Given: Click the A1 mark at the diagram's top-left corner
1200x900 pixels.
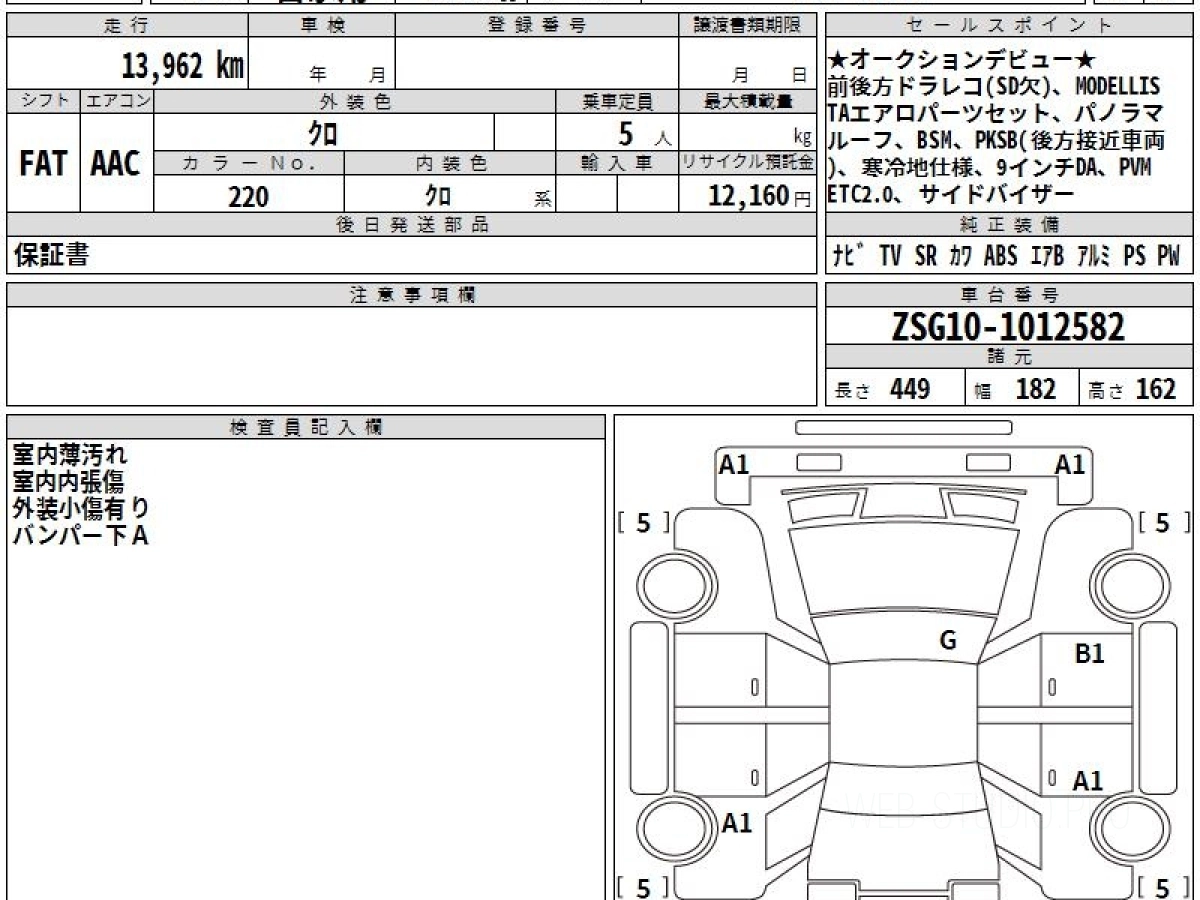Looking at the screenshot, I should click(x=735, y=464).
